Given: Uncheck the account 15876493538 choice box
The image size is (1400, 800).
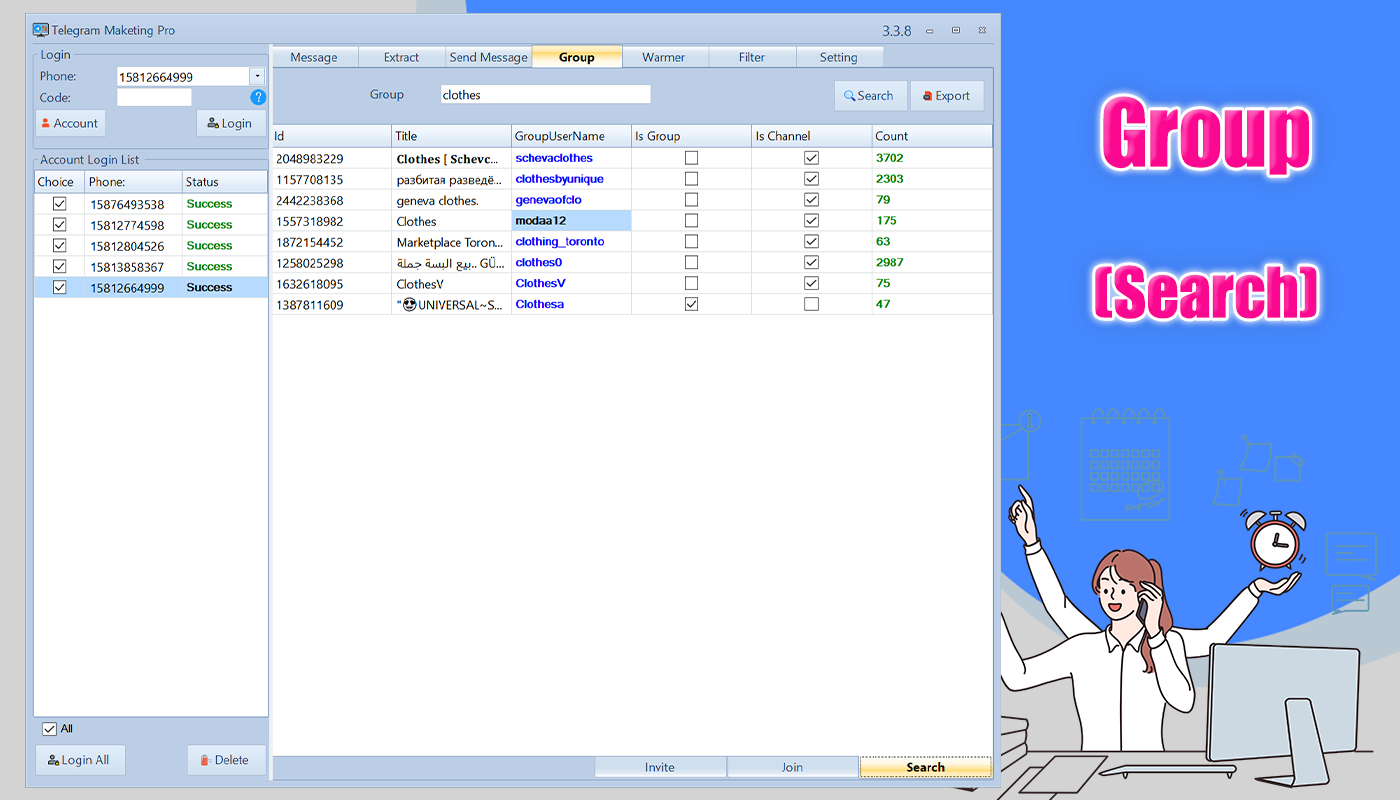Looking at the screenshot, I should tap(59, 204).
